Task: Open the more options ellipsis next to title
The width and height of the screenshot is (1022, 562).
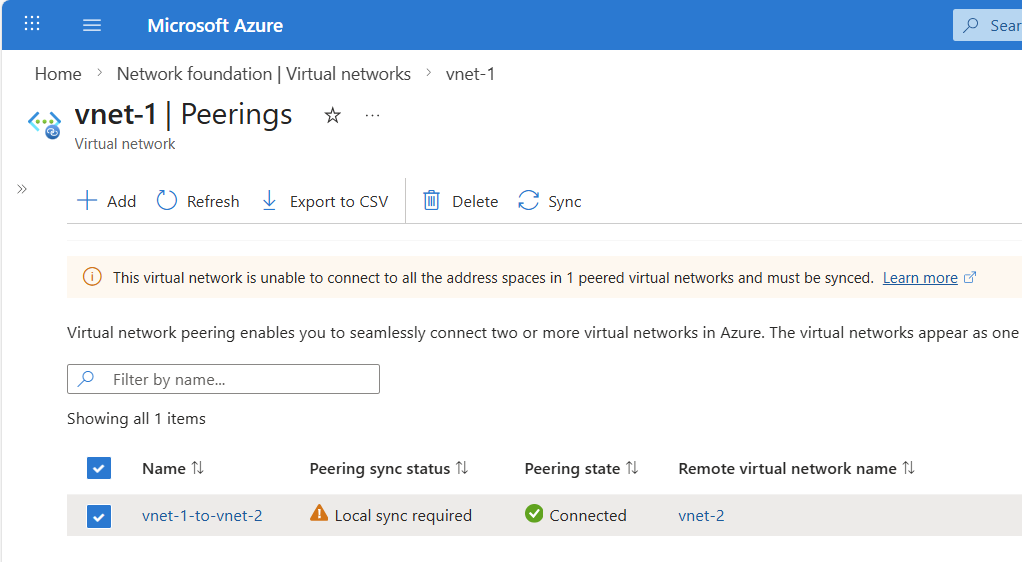Action: (x=372, y=115)
